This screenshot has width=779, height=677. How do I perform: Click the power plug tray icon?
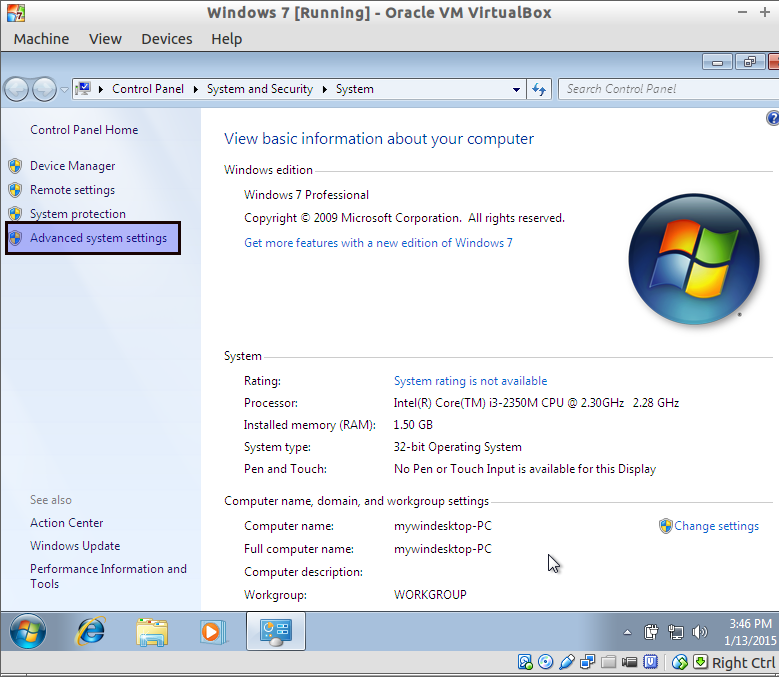click(x=651, y=632)
